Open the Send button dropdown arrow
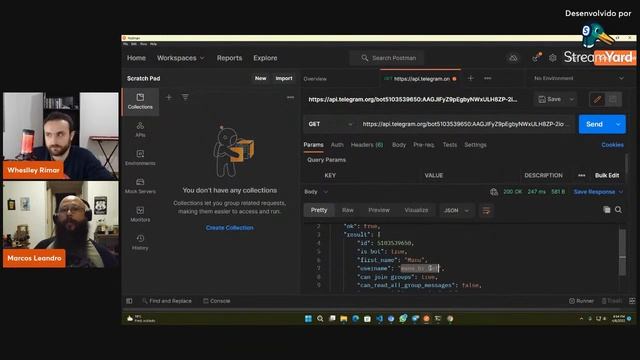 click(618, 124)
